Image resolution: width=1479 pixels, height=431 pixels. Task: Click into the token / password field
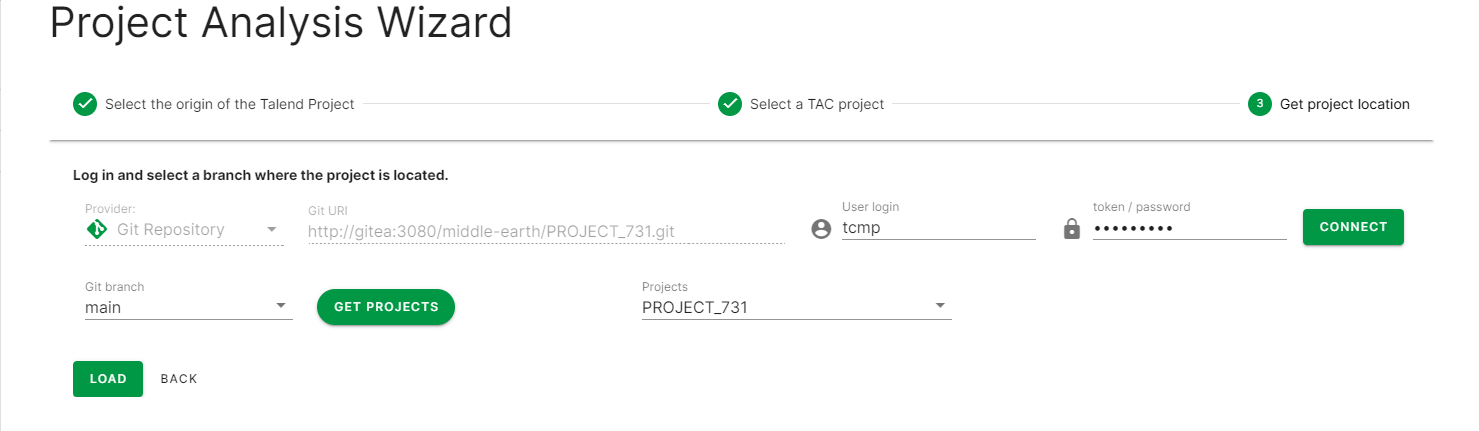click(x=1187, y=228)
